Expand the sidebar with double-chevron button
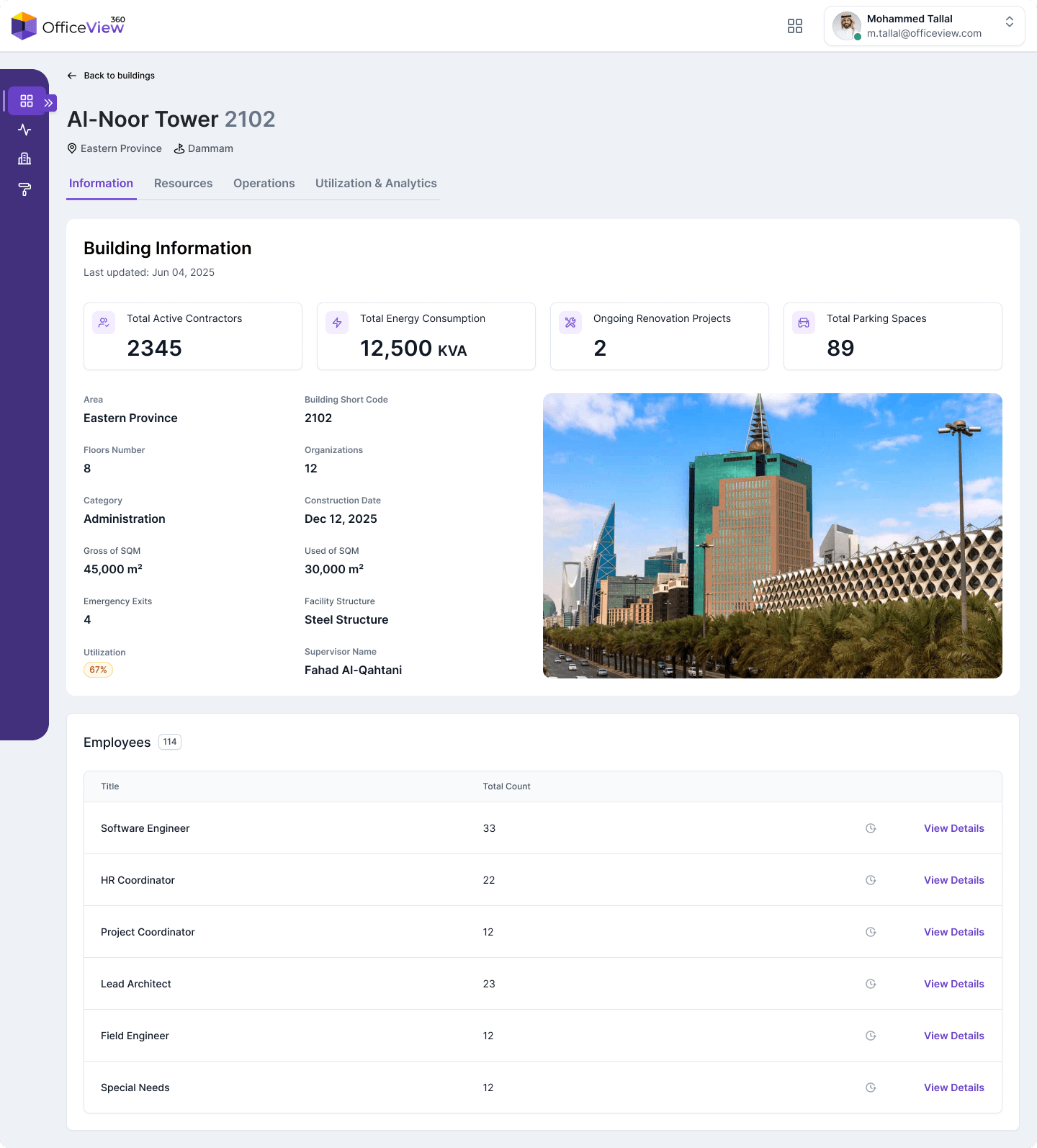Image resolution: width=1037 pixels, height=1148 pixels. [x=49, y=103]
